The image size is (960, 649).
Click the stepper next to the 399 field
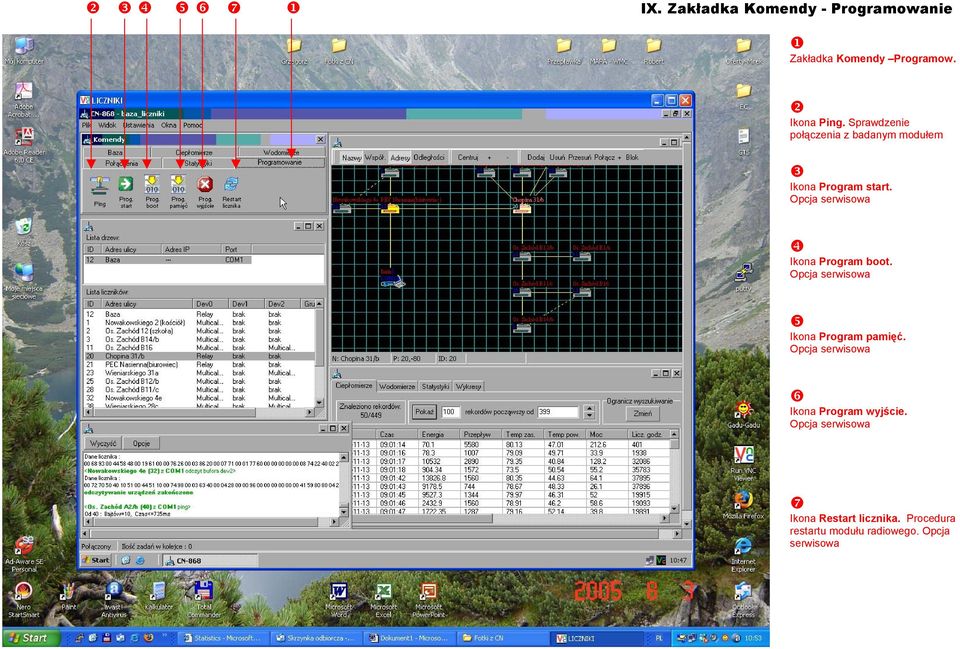pyautogui.click(x=589, y=412)
